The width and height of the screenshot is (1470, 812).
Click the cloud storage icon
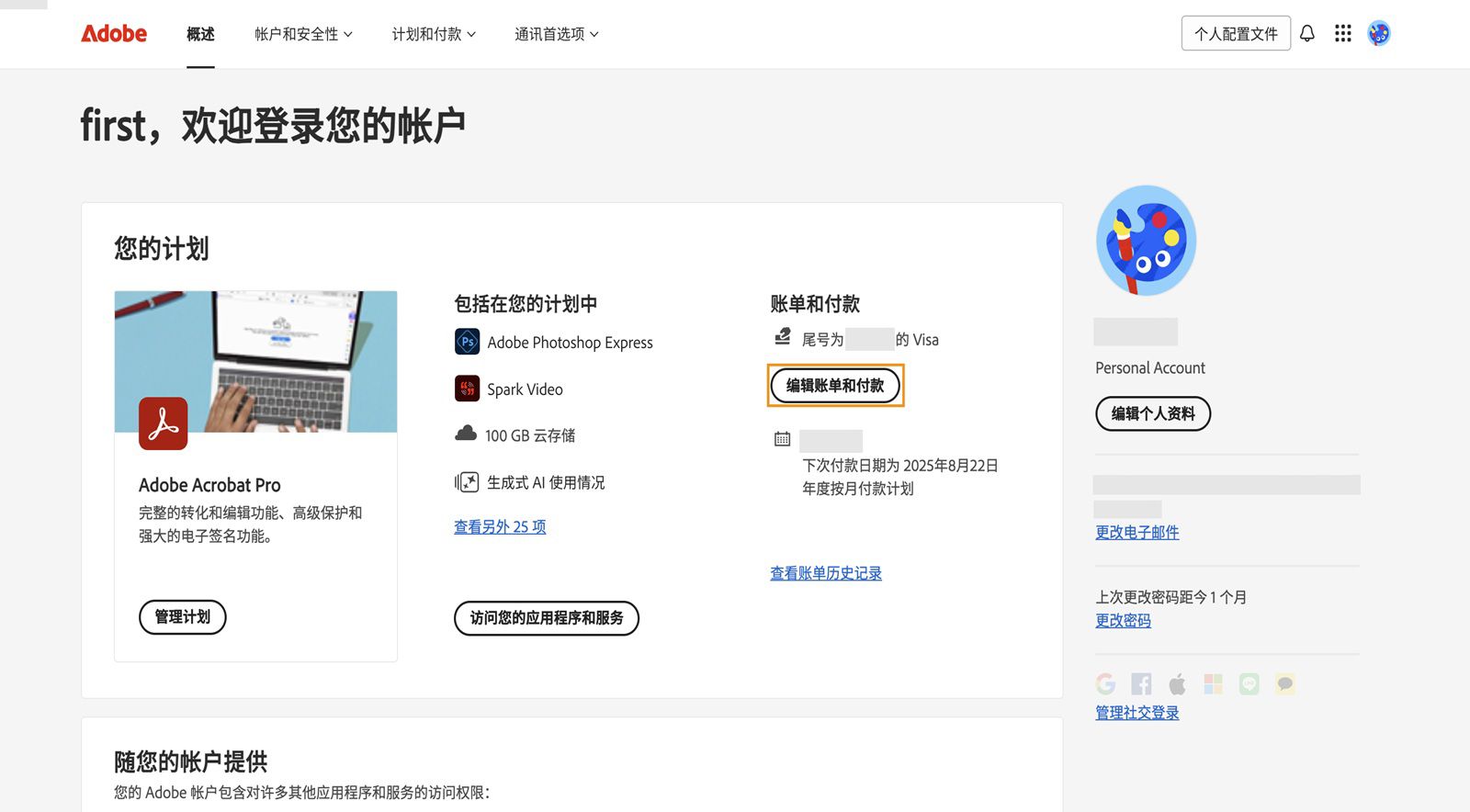click(466, 434)
